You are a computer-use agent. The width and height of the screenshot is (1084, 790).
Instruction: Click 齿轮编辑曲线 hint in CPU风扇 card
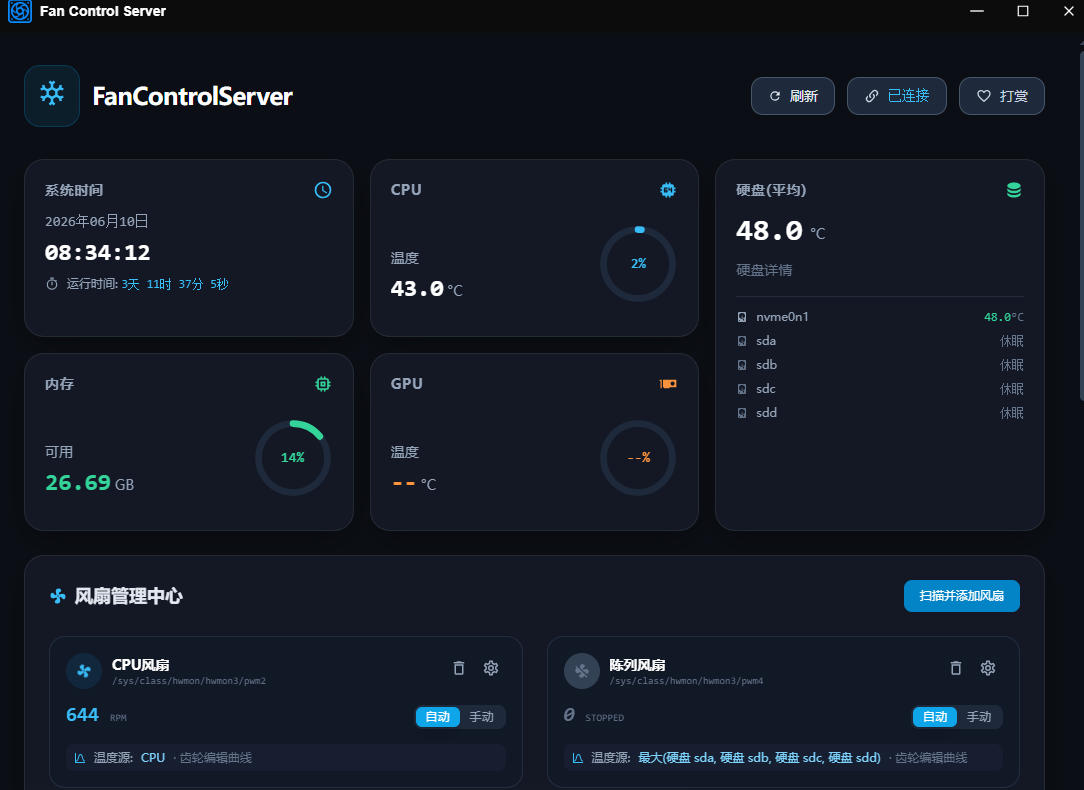pos(216,758)
